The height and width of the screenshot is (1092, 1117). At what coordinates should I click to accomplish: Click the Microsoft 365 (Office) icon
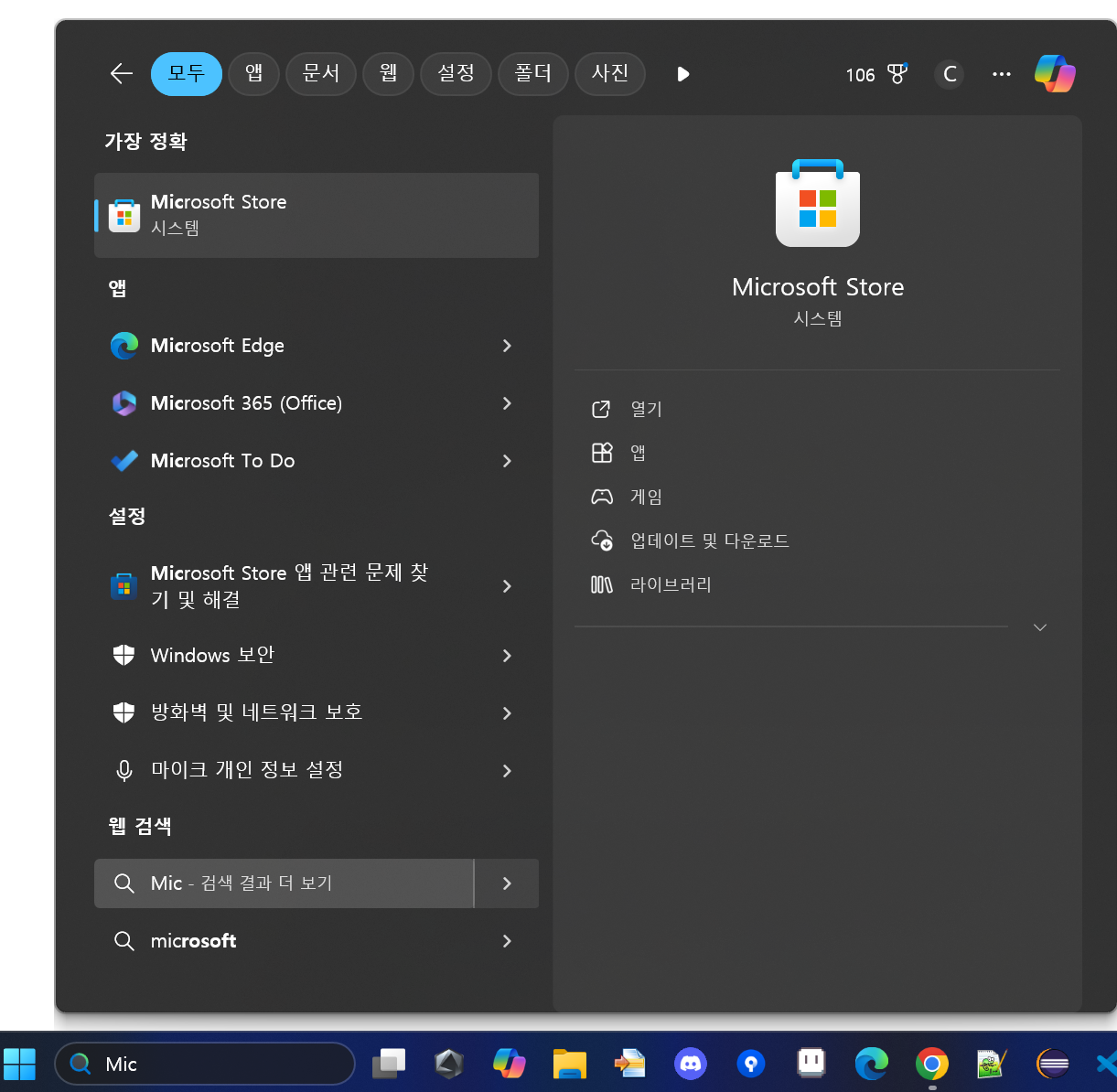click(x=124, y=403)
